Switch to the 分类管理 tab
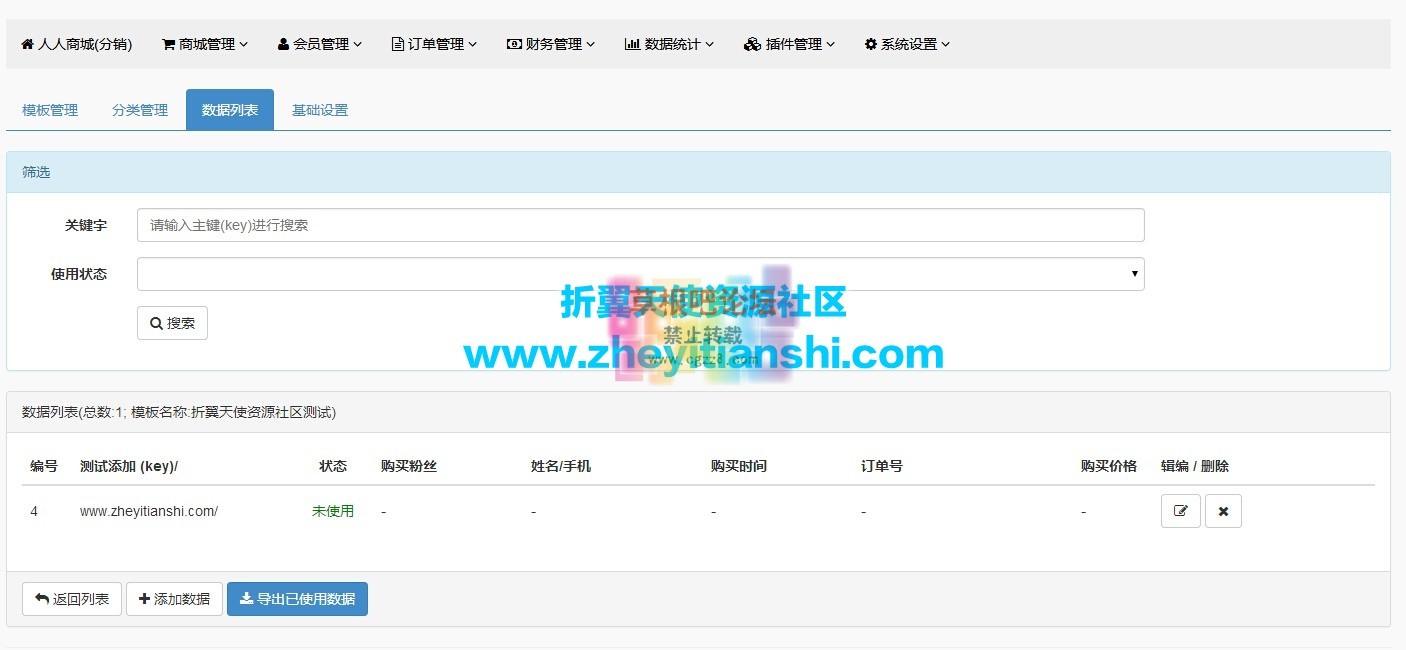The height and width of the screenshot is (650, 1406). [x=140, y=110]
